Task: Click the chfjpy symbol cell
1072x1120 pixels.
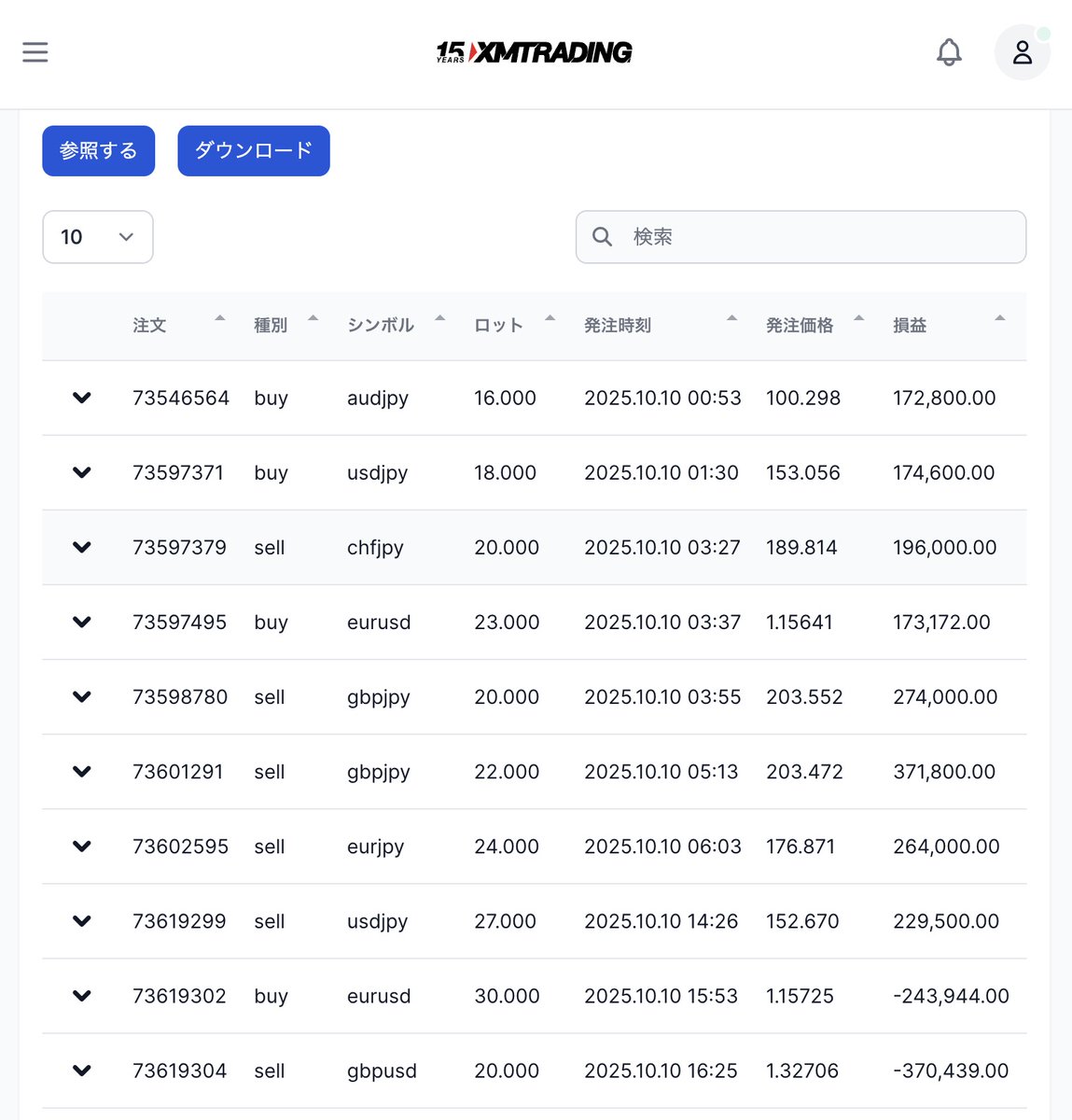Action: click(375, 548)
